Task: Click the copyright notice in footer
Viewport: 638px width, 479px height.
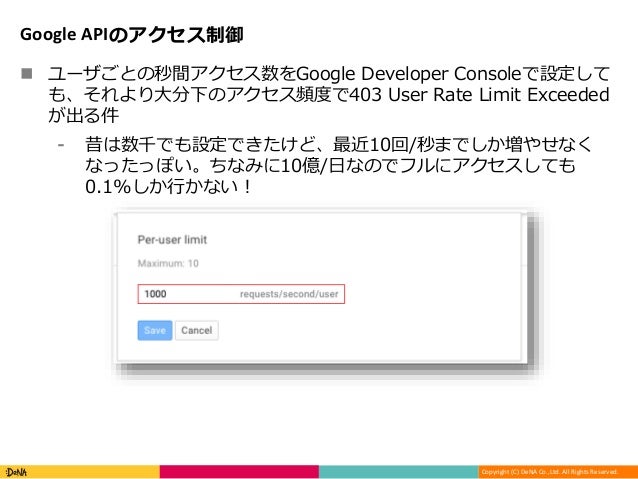Action: click(x=549, y=472)
